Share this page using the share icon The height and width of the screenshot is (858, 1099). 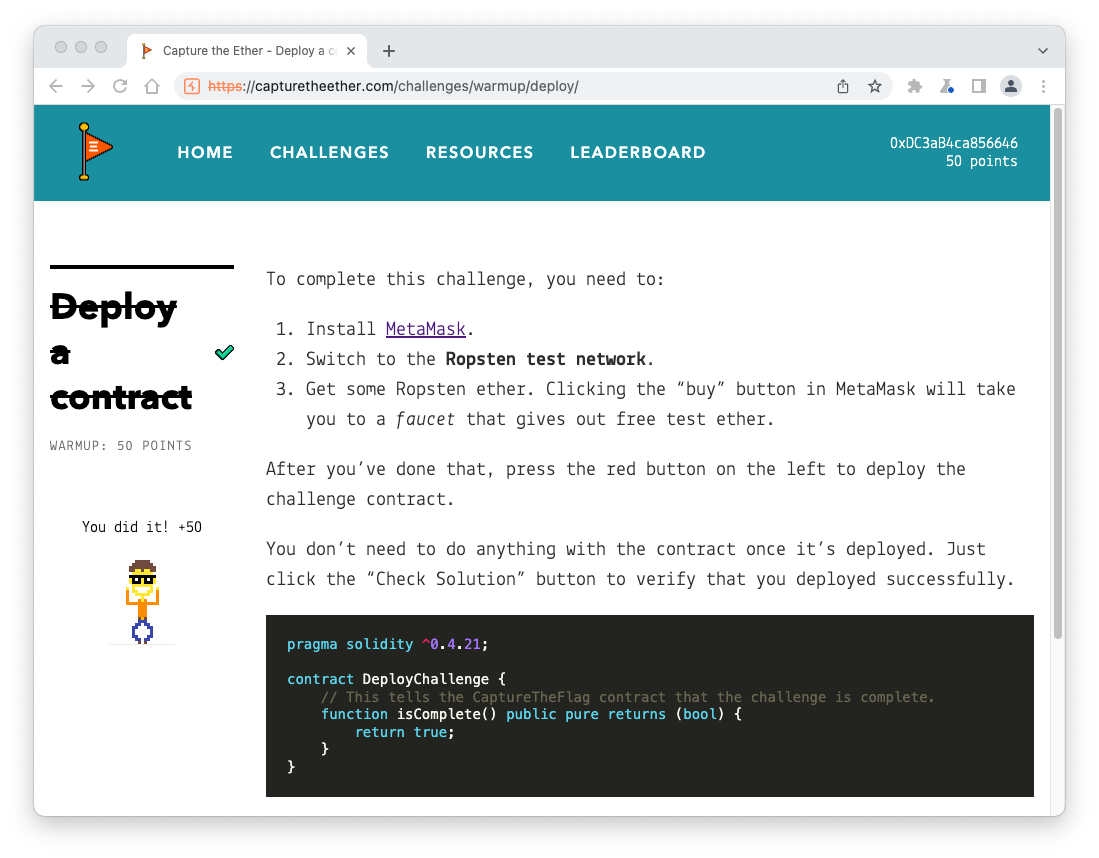842,86
